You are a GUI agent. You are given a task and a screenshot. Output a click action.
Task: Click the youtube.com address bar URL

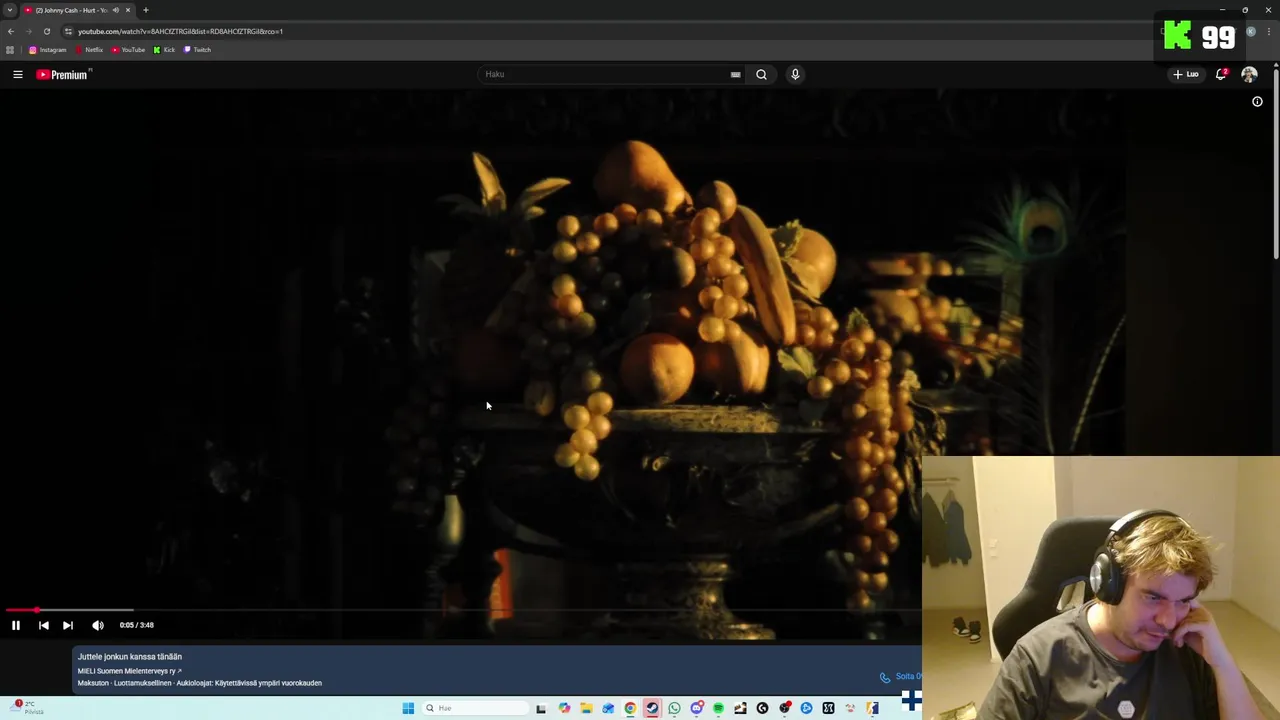click(180, 31)
